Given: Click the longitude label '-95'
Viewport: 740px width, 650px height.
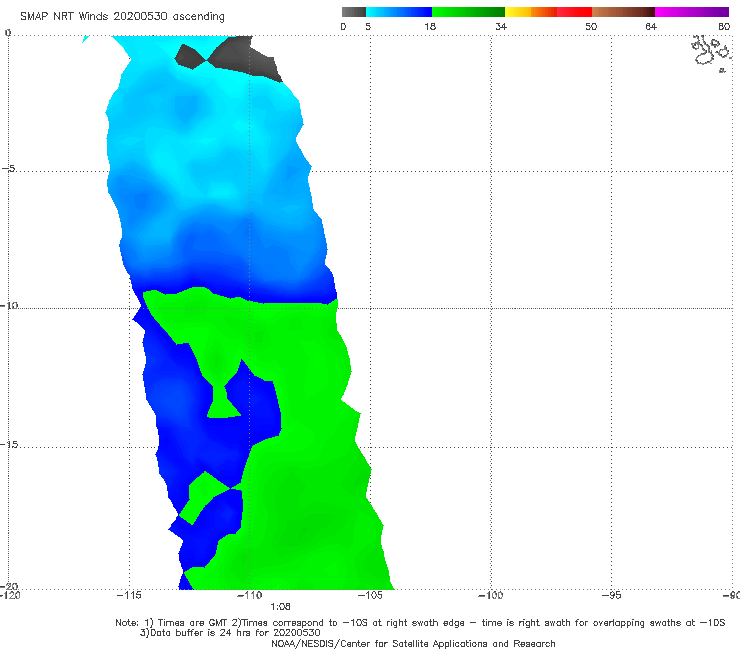Looking at the screenshot, I should pos(612,595).
